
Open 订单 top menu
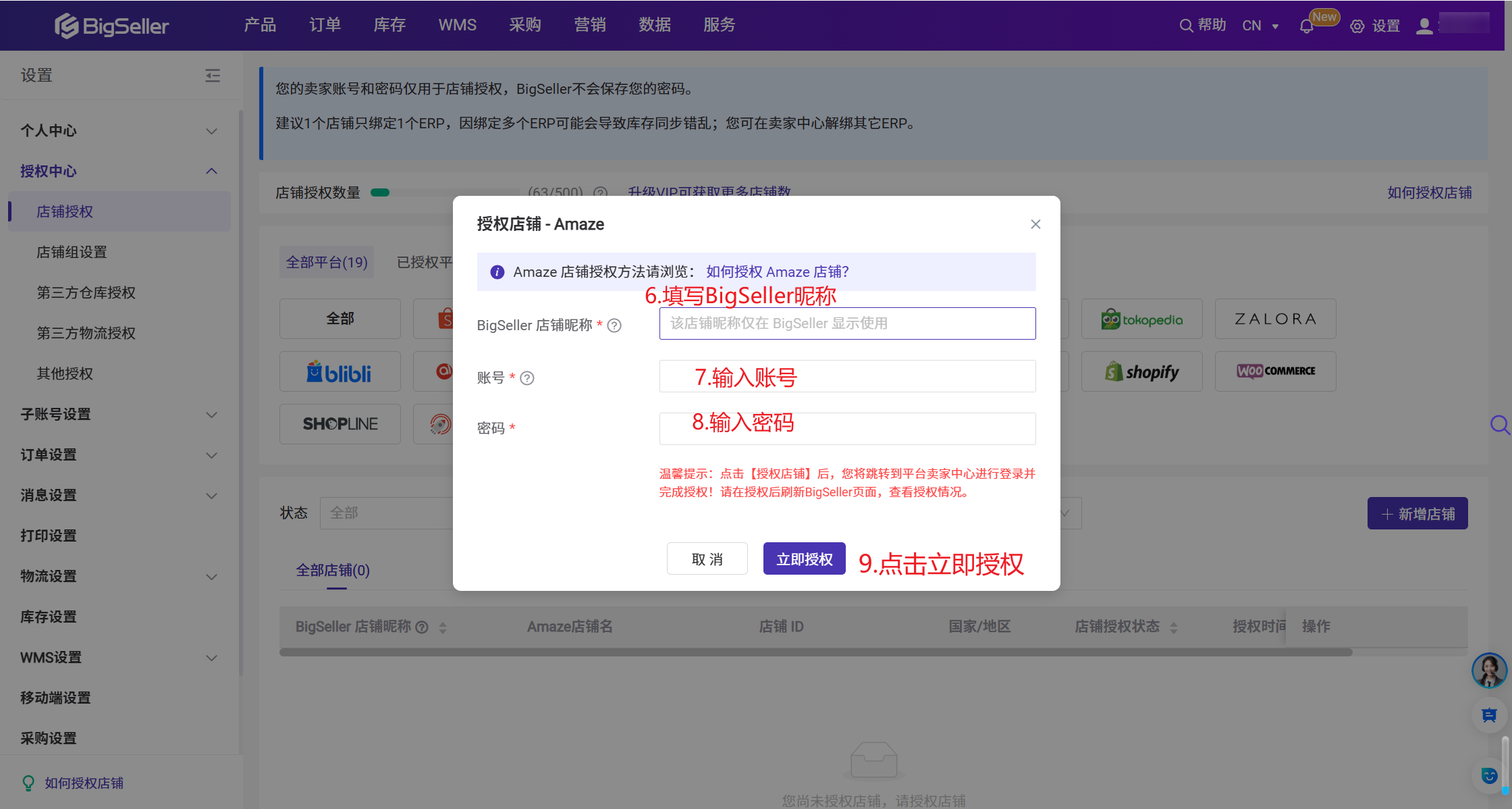(325, 25)
